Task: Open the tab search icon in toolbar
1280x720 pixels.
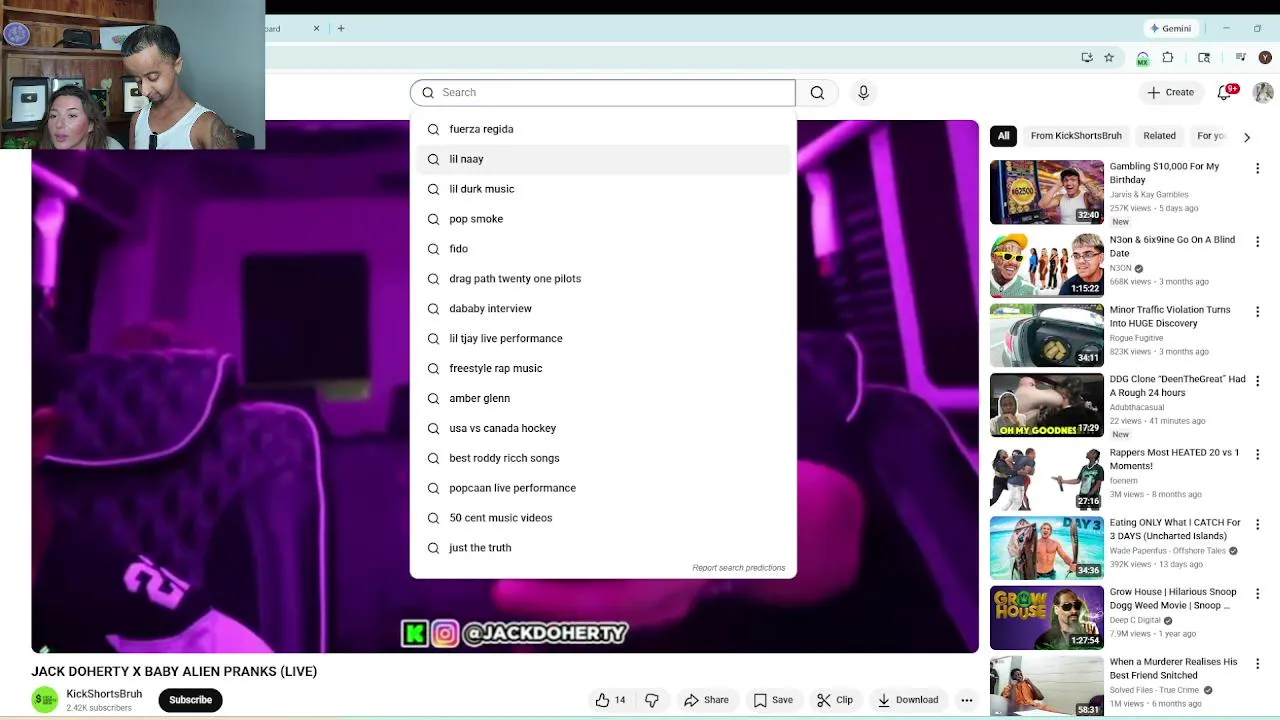Action: [x=1204, y=58]
